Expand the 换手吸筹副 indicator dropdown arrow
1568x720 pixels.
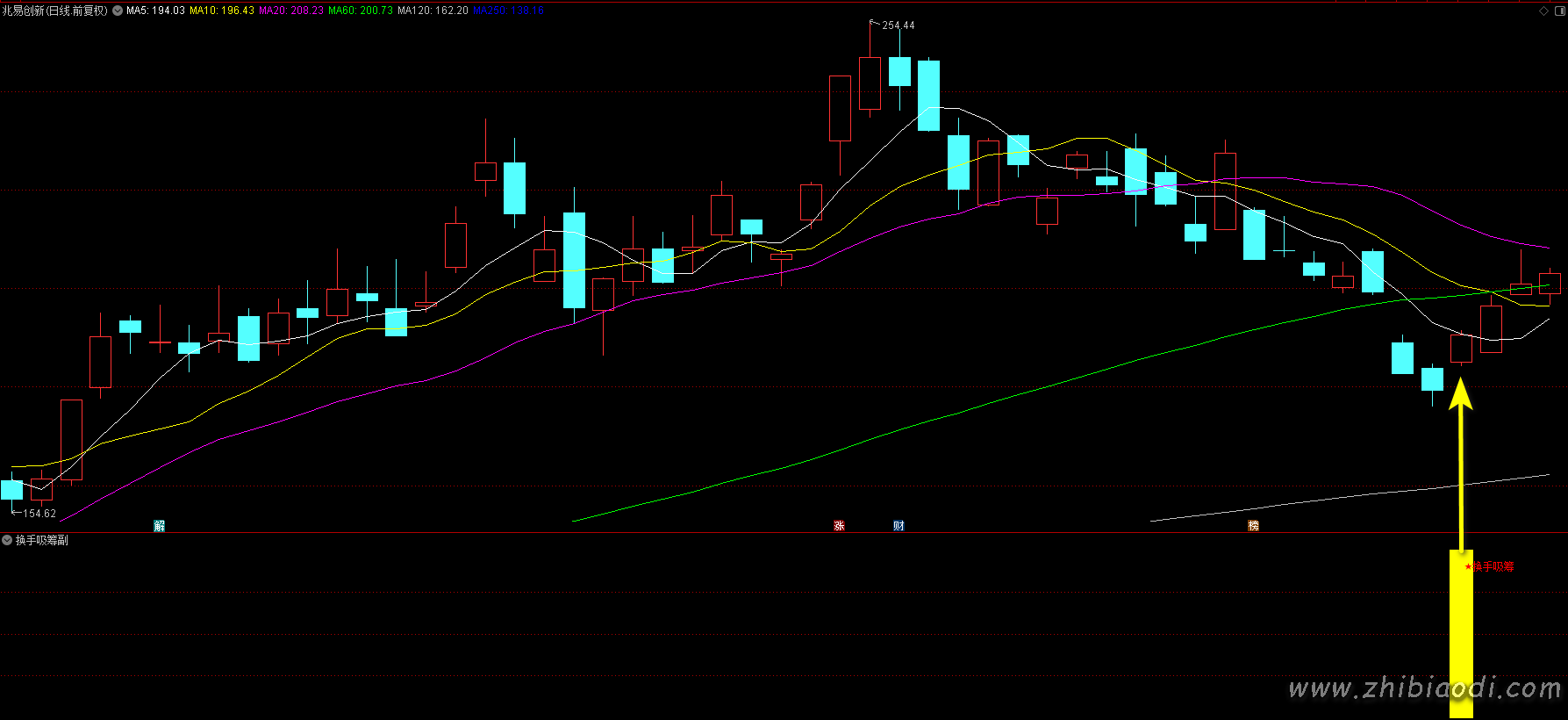[7, 540]
